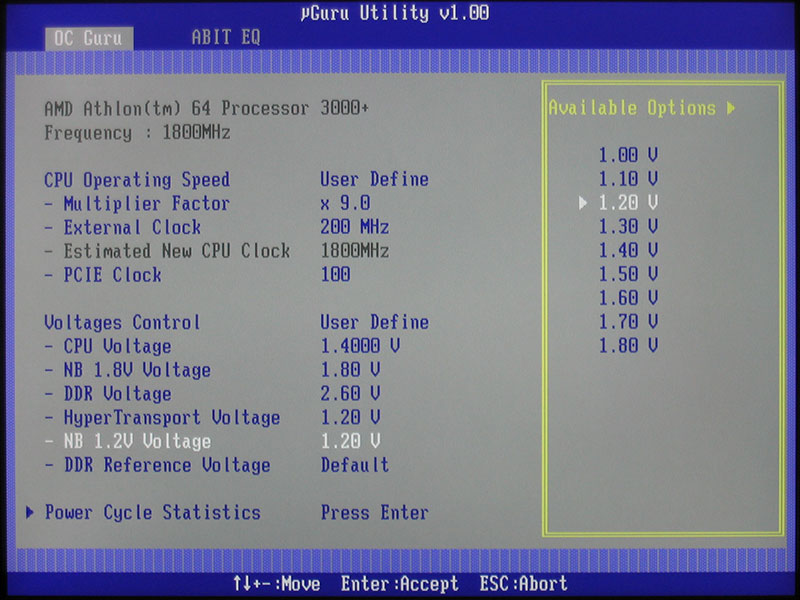
Task: Click the µGuru Utility v1.00 title
Action: (394, 13)
